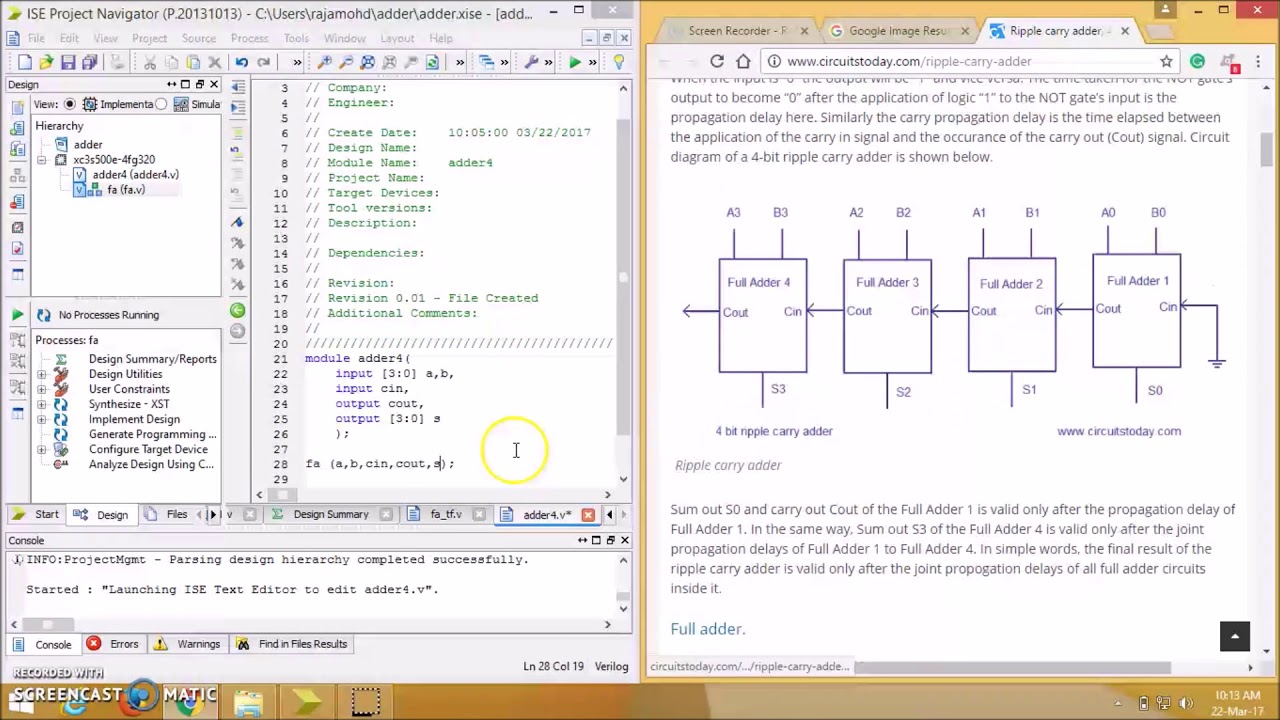This screenshot has height=720, width=1280.
Task: Switch to the Files panel tab
Action: point(166,514)
